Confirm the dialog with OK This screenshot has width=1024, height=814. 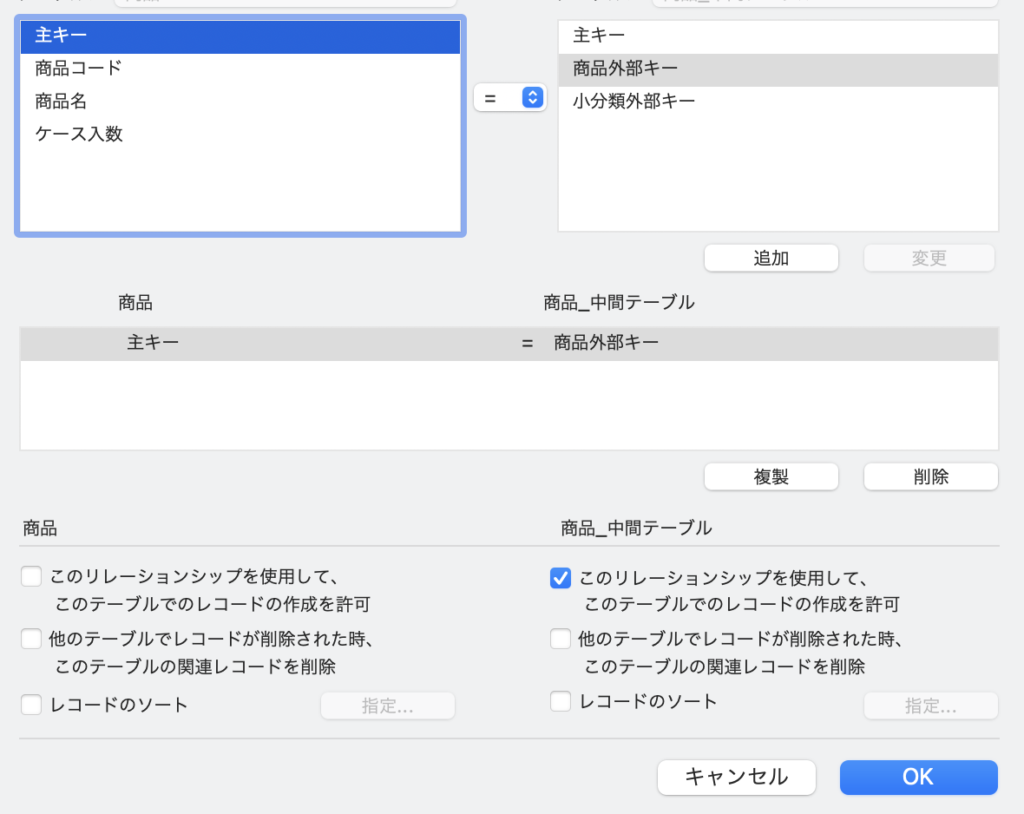pyautogui.click(x=918, y=777)
